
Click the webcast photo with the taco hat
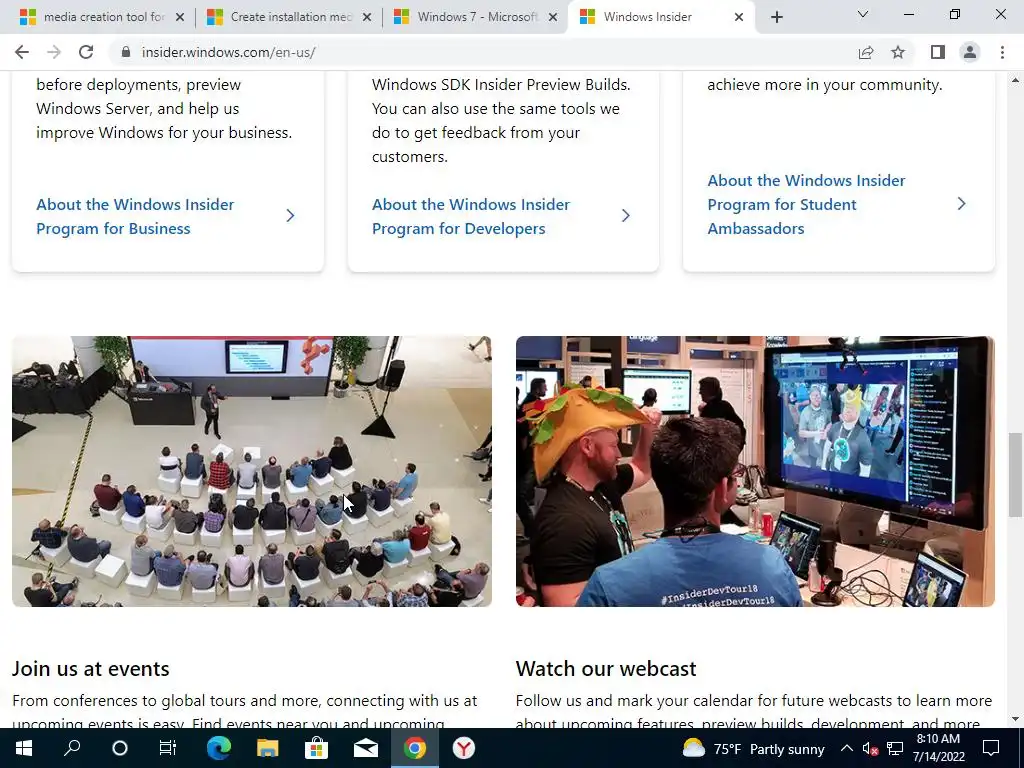click(x=755, y=472)
